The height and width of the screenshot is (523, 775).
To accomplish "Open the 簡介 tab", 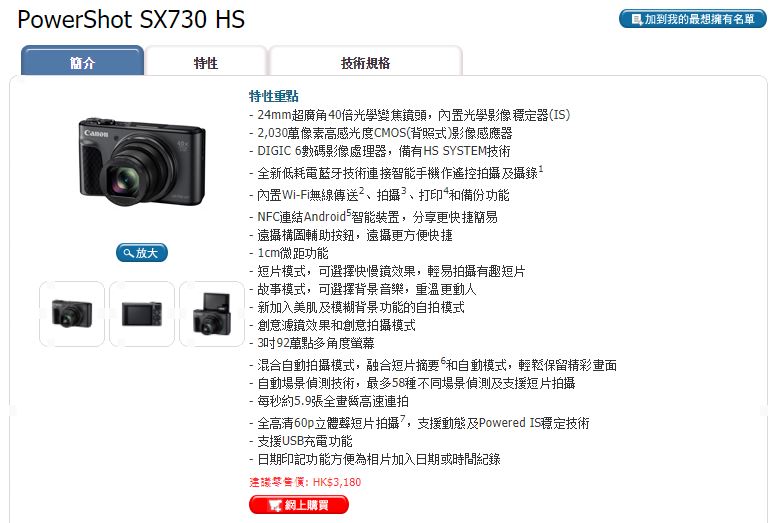I will [x=82, y=61].
